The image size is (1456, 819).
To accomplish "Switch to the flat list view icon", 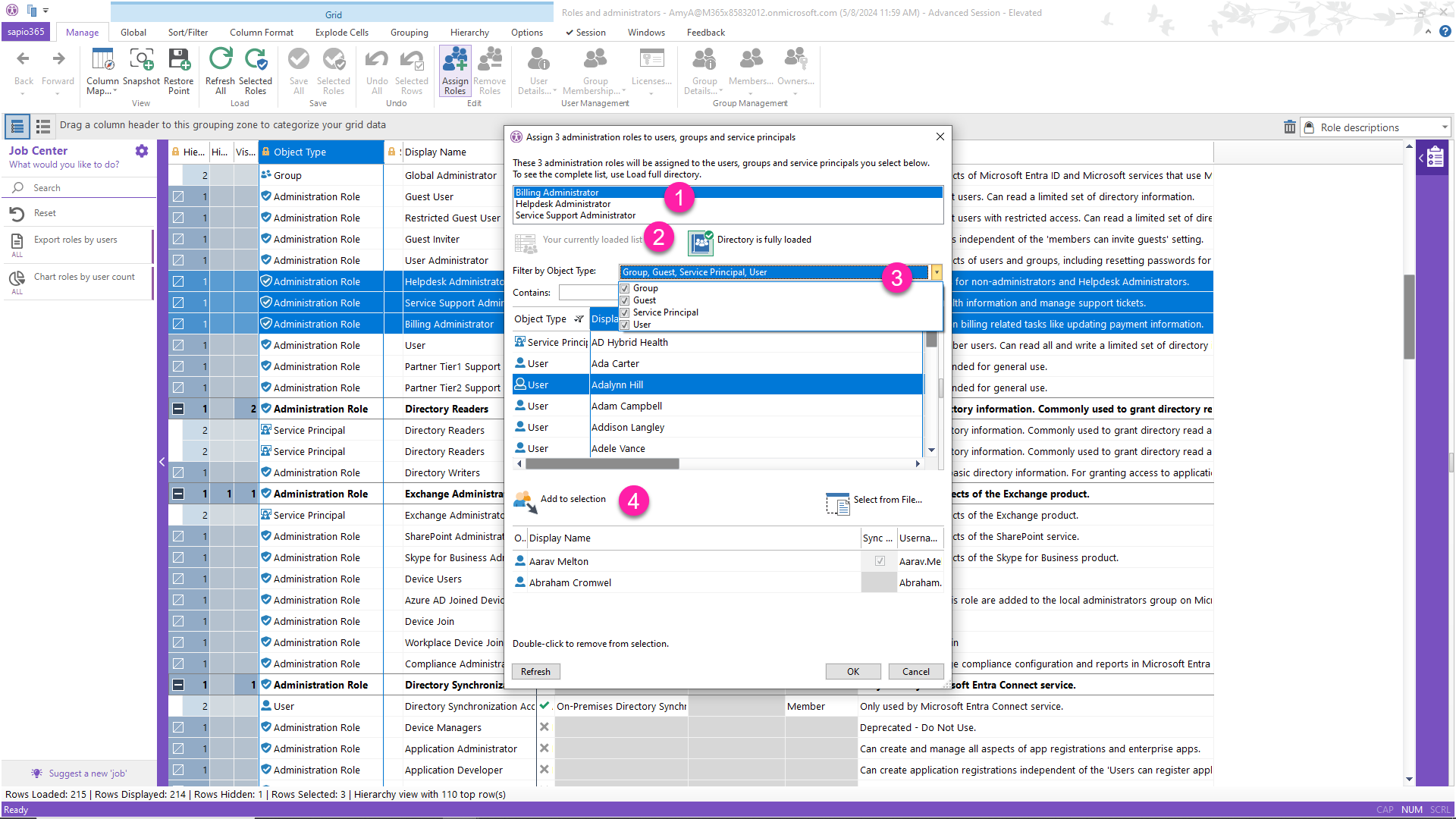I will click(x=43, y=126).
